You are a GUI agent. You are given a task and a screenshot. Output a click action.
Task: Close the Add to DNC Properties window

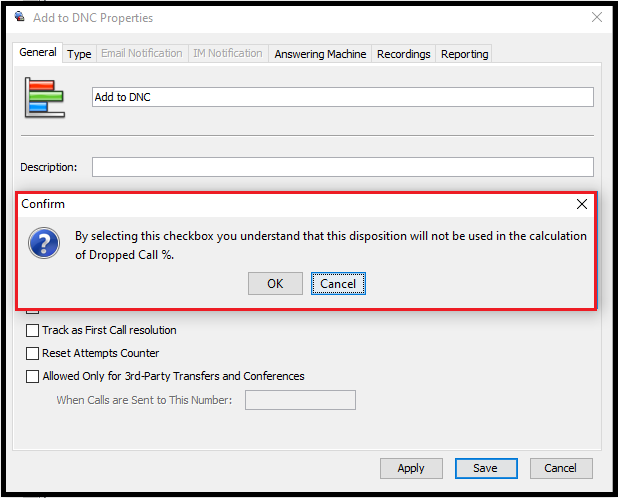597,17
